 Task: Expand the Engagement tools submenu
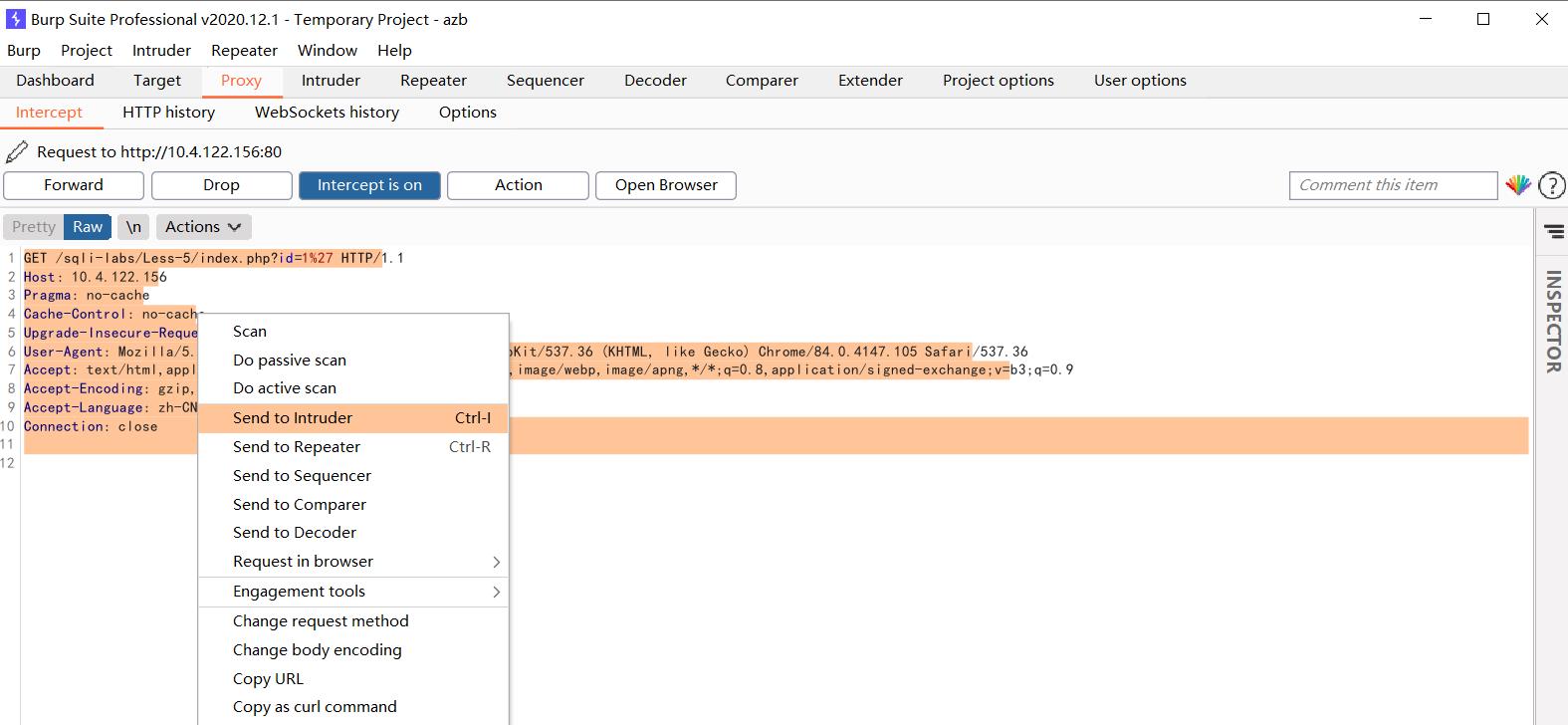click(x=353, y=592)
